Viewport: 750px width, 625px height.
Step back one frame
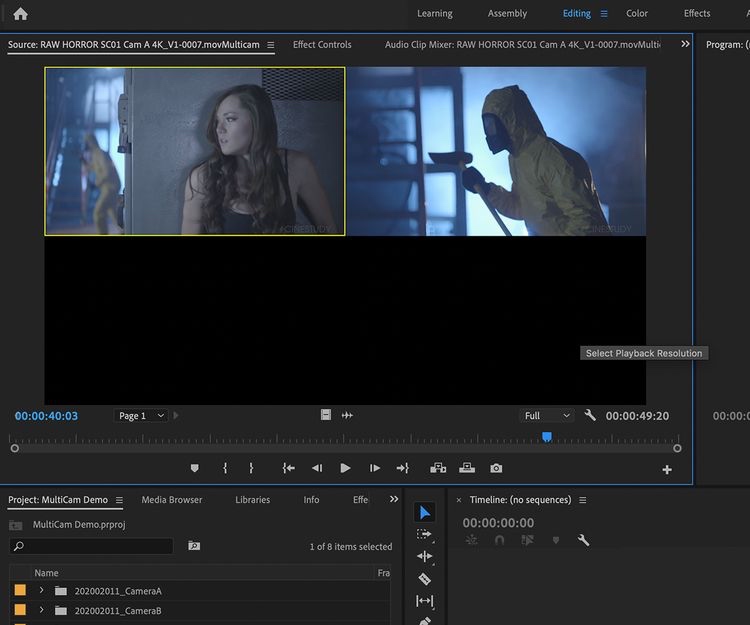click(317, 468)
